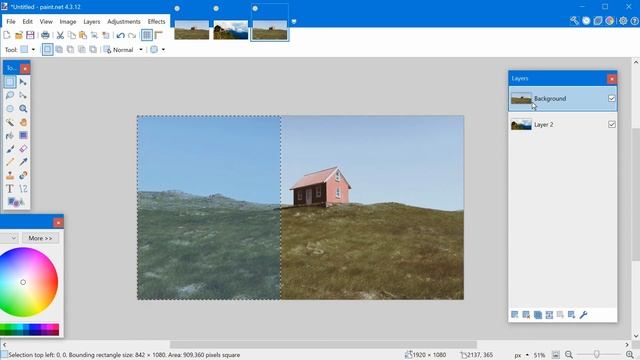Choose Add (union) selection mode
The width and height of the screenshot is (640, 360).
click(59, 50)
